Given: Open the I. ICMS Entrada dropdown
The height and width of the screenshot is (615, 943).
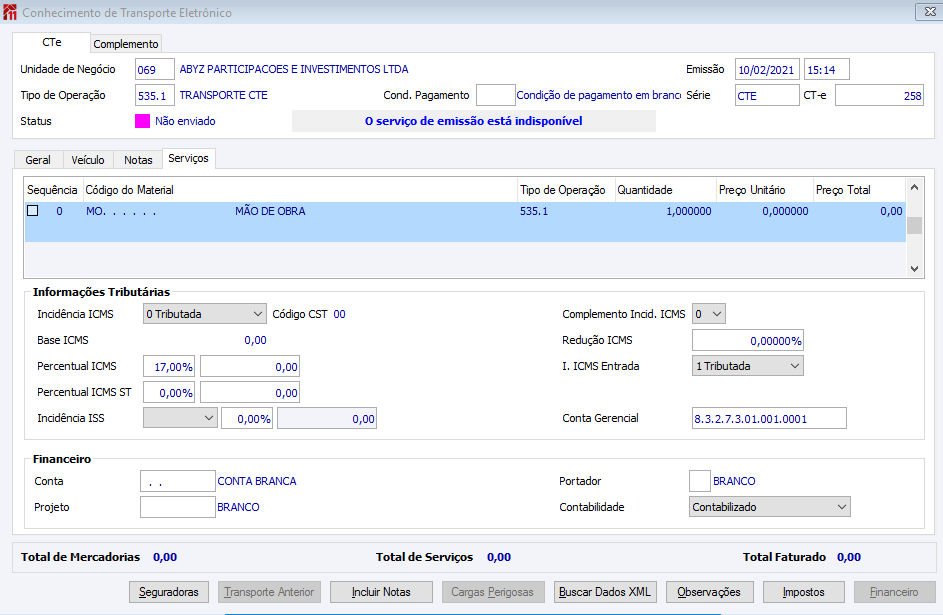Looking at the screenshot, I should coord(748,366).
